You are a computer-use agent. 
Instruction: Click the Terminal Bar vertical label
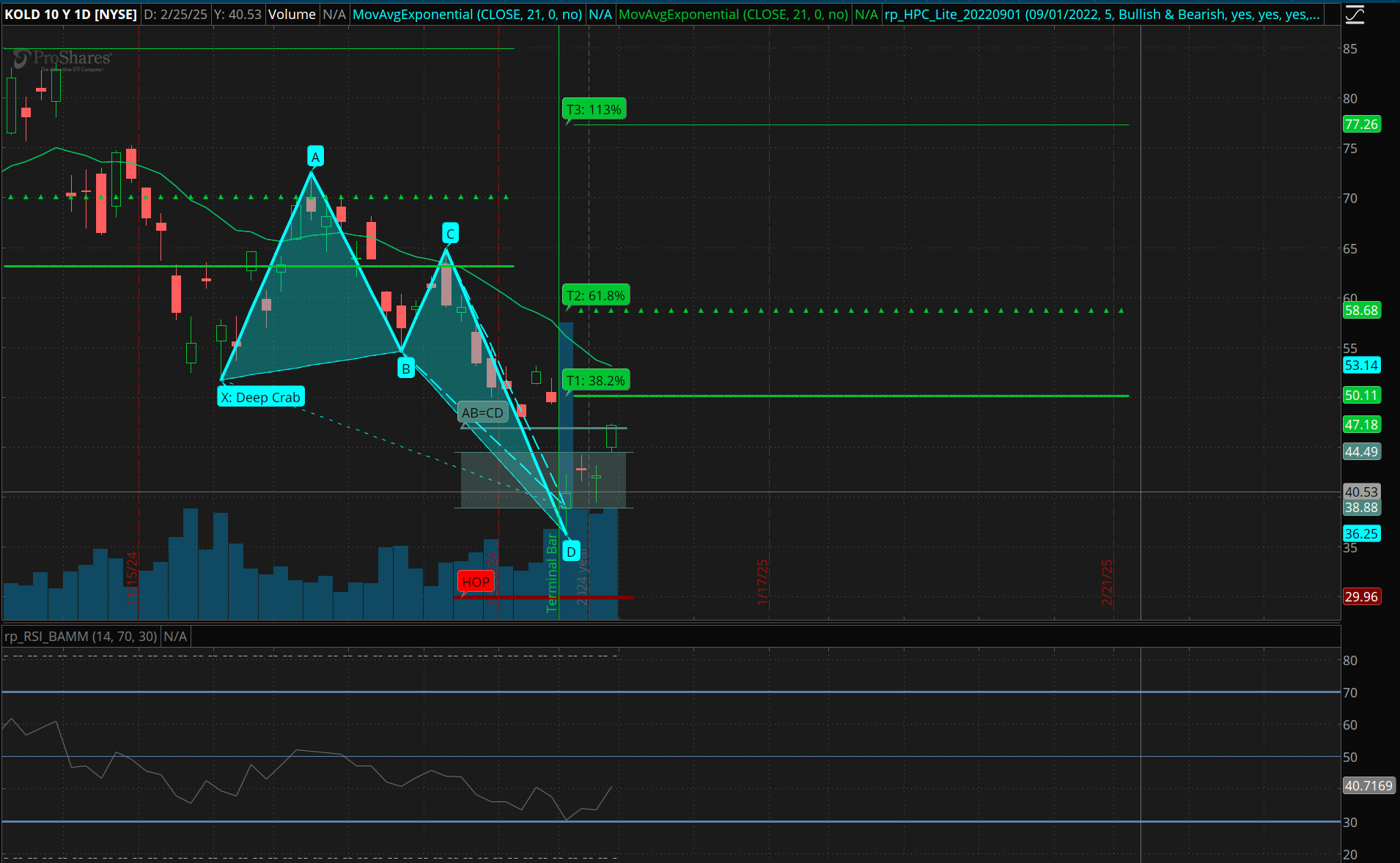pyautogui.click(x=552, y=573)
